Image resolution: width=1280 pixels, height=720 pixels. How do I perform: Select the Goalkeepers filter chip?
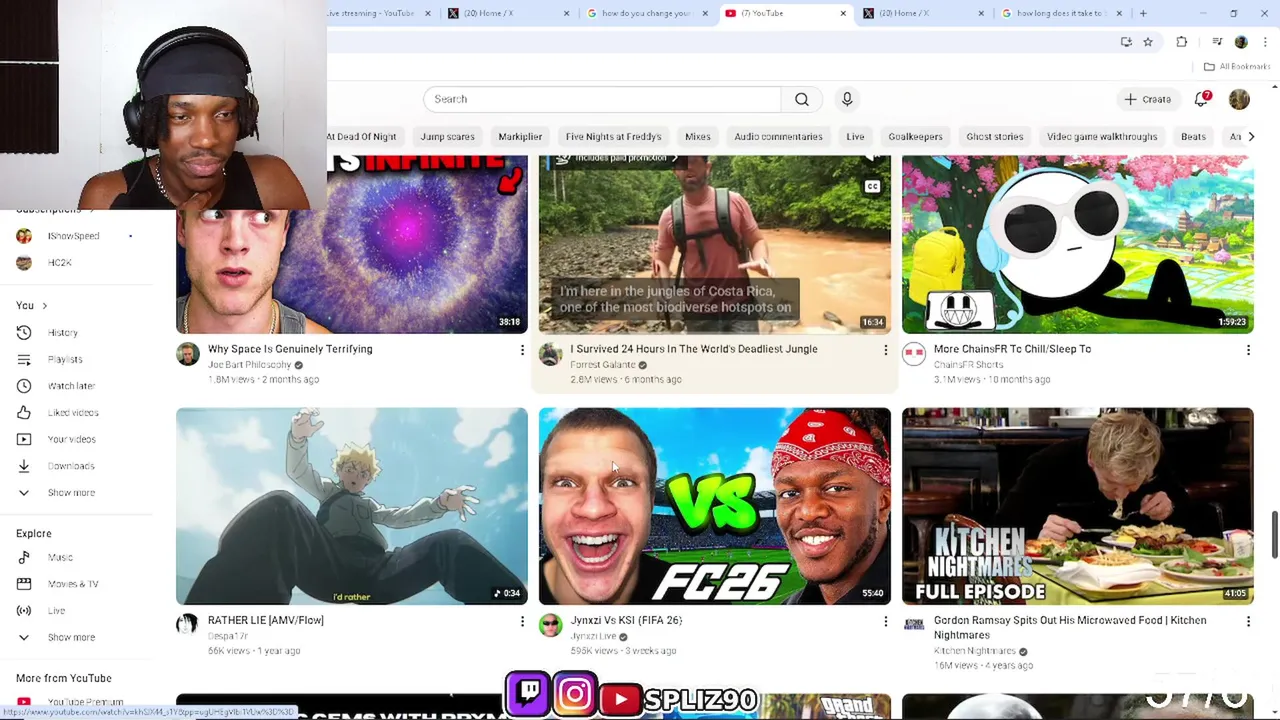tap(915, 137)
